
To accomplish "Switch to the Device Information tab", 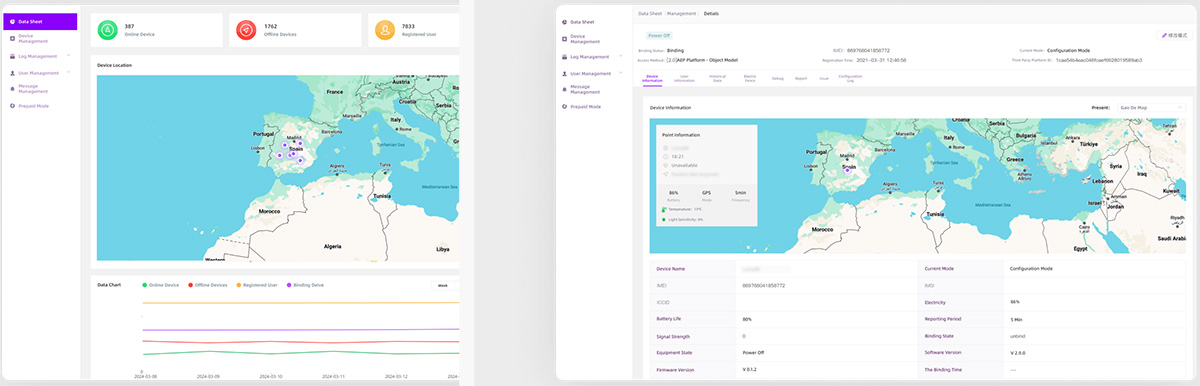I will click(x=653, y=78).
